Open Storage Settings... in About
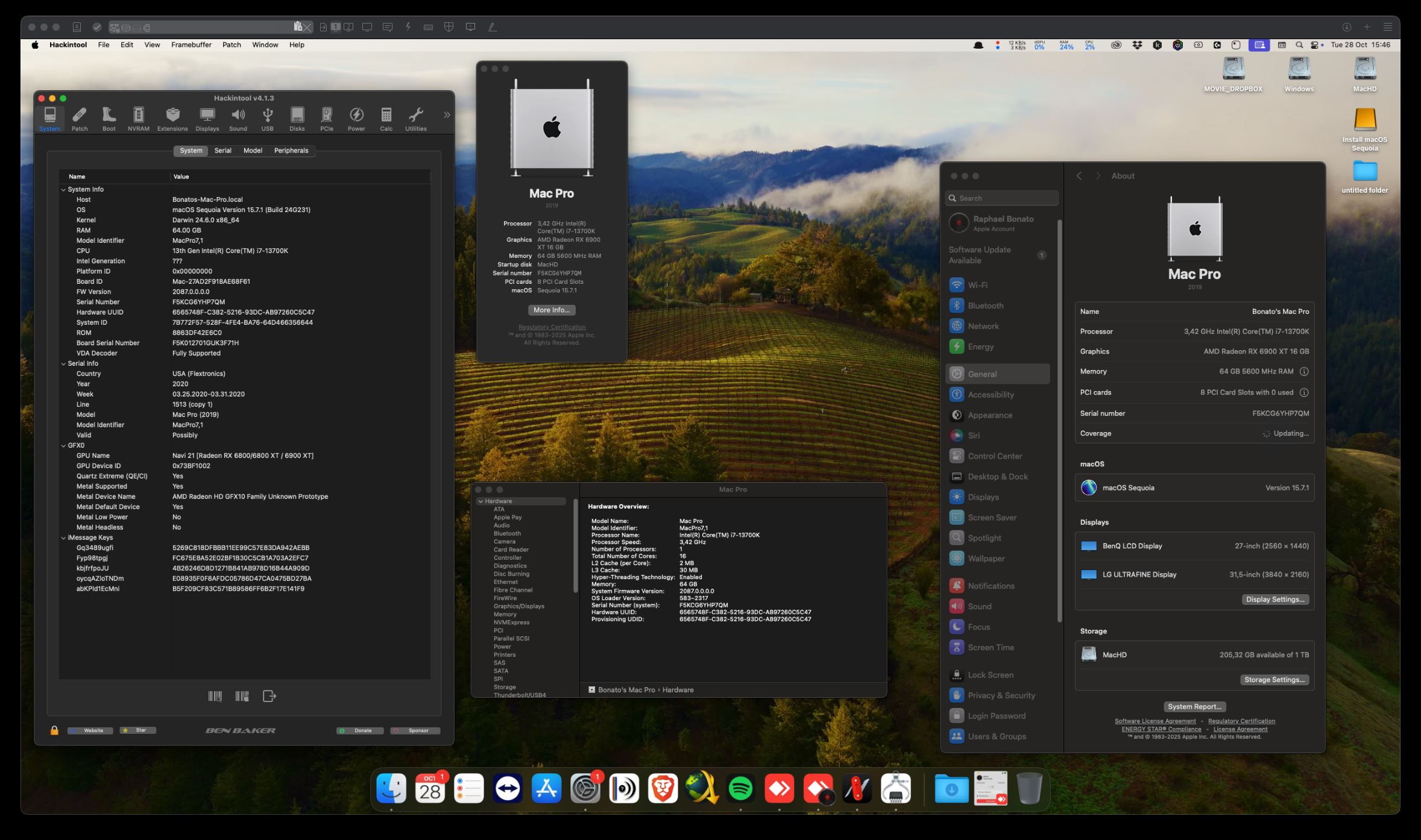1421x840 pixels. click(1274, 680)
